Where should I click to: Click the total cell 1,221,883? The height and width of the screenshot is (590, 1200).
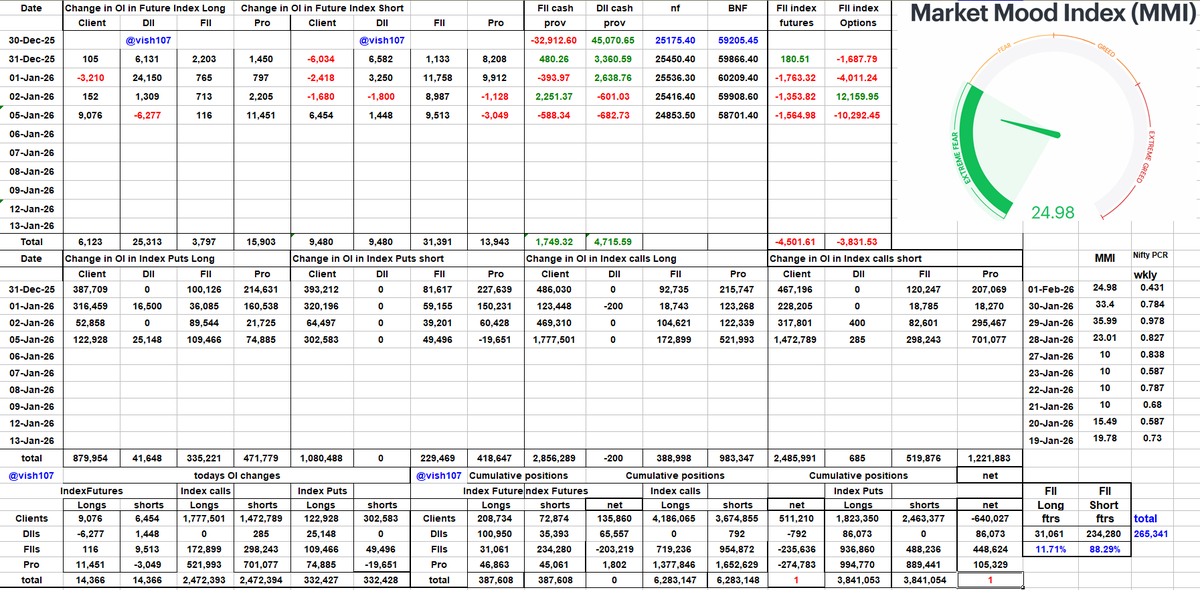[x=990, y=458]
